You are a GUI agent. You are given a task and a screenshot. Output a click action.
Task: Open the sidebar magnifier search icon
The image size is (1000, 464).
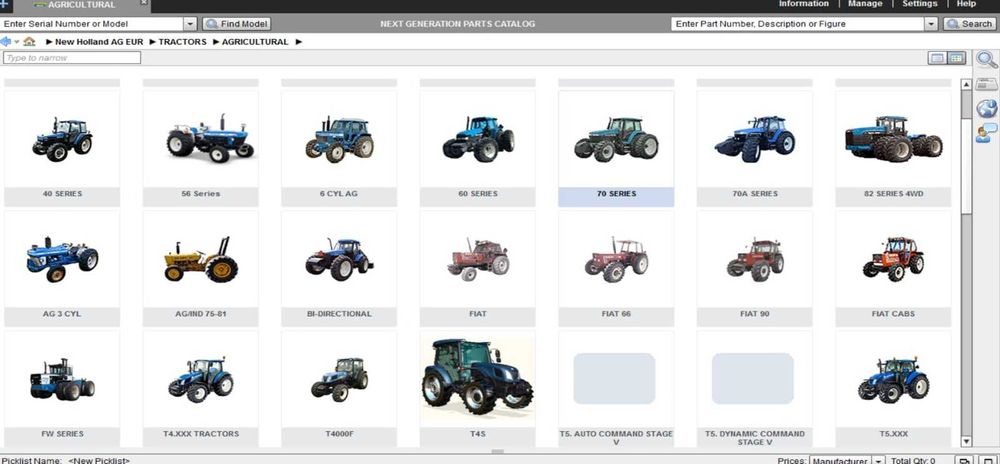[x=987, y=59]
